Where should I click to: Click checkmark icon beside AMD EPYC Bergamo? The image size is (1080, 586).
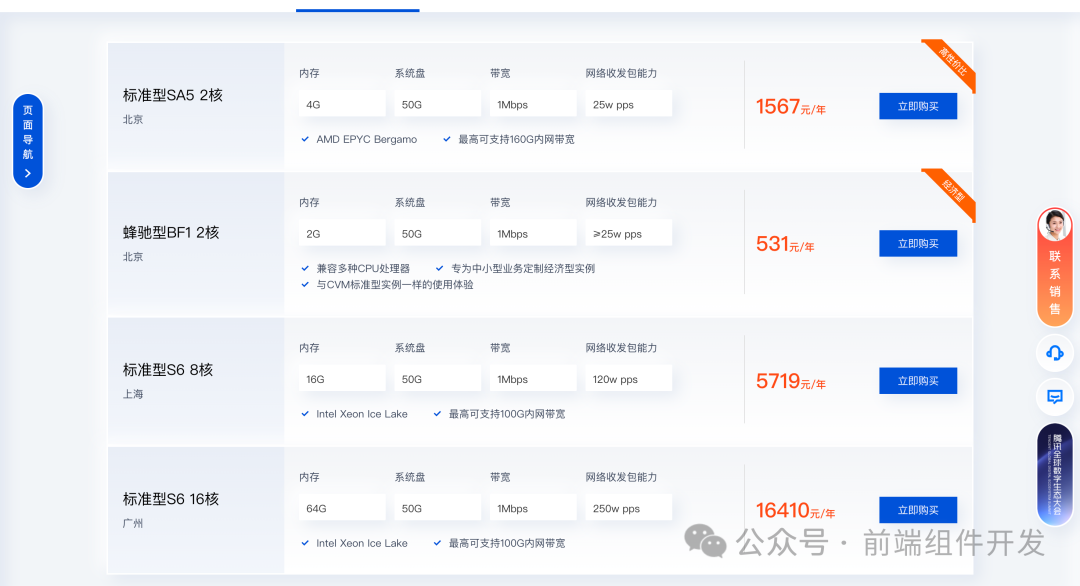(305, 139)
